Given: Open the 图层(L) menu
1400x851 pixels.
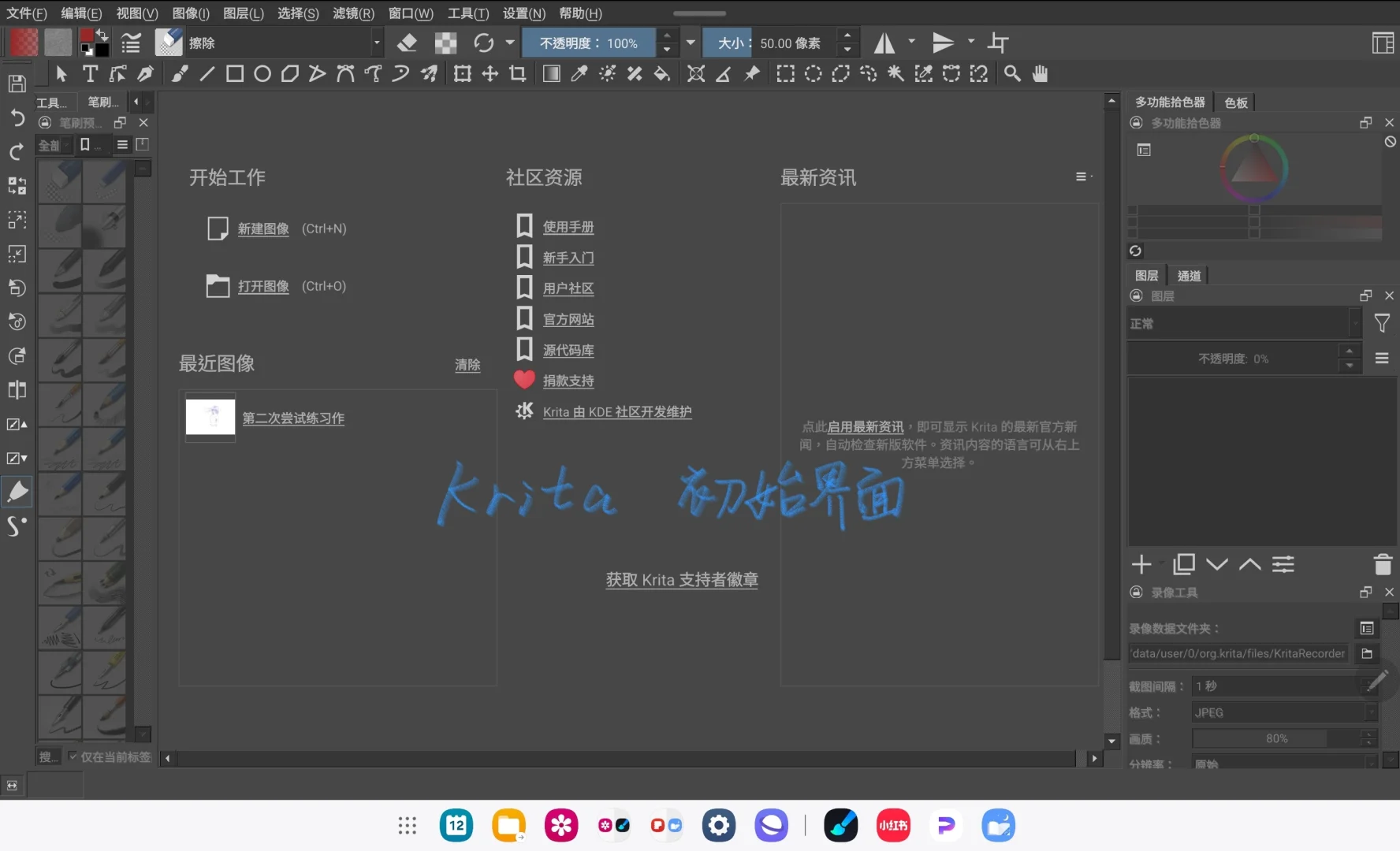Looking at the screenshot, I should point(244,13).
